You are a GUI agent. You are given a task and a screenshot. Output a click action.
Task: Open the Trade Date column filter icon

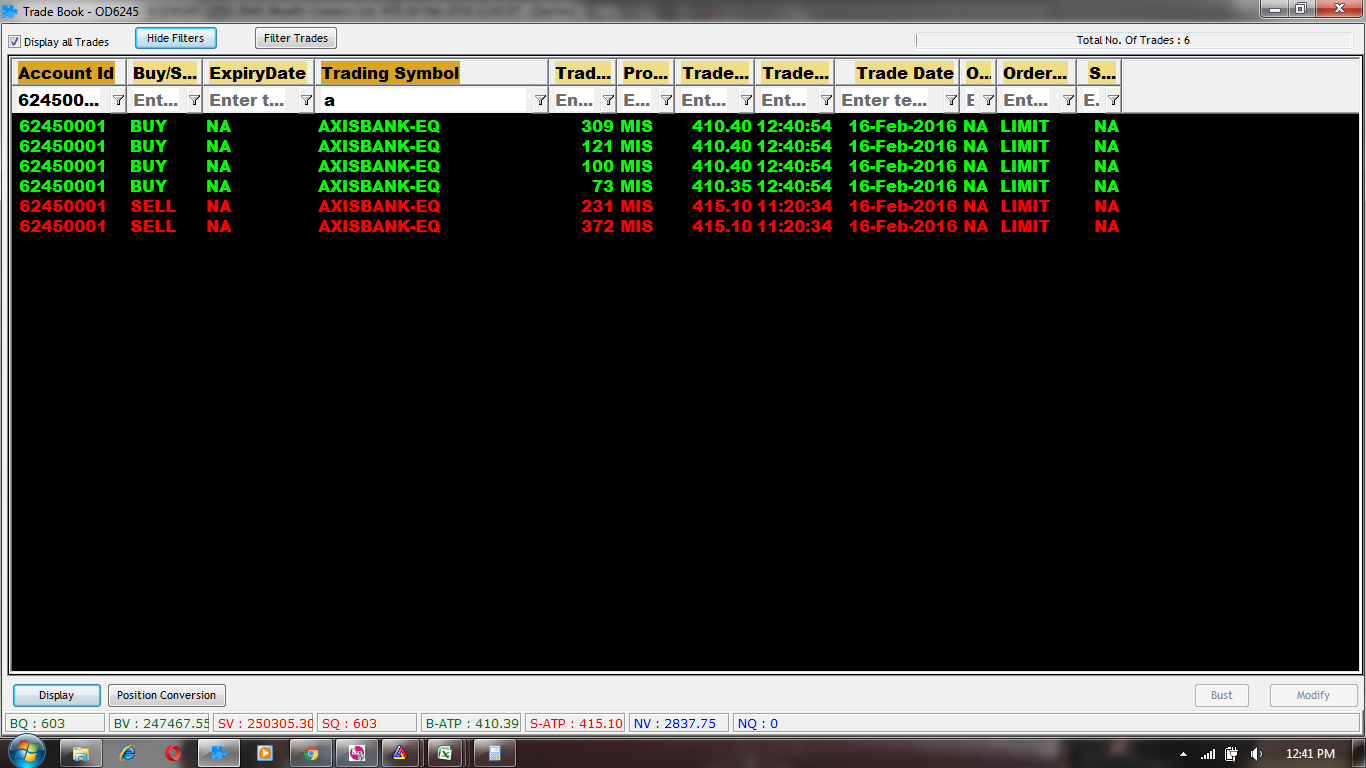(x=952, y=100)
